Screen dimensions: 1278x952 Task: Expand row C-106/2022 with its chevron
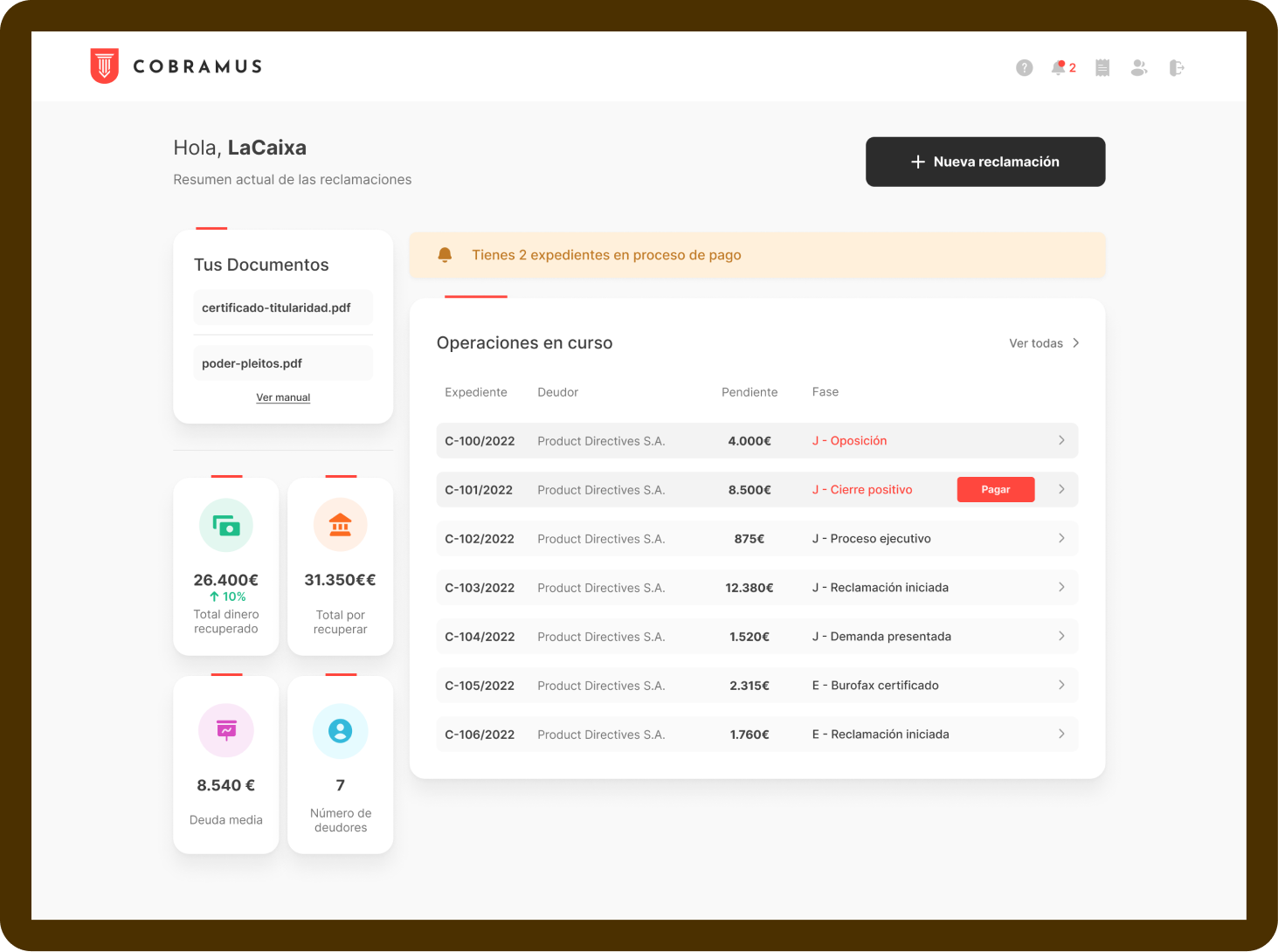coord(1061,734)
